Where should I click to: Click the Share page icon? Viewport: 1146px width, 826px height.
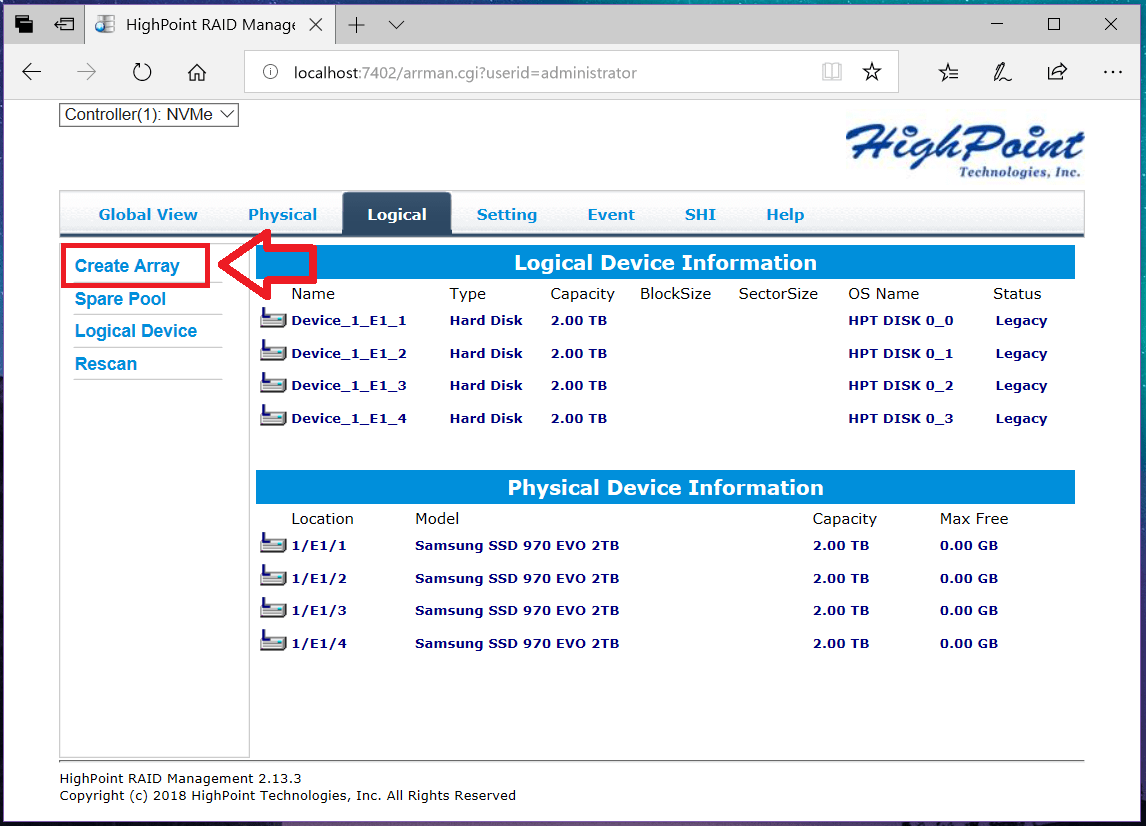pyautogui.click(x=1057, y=72)
